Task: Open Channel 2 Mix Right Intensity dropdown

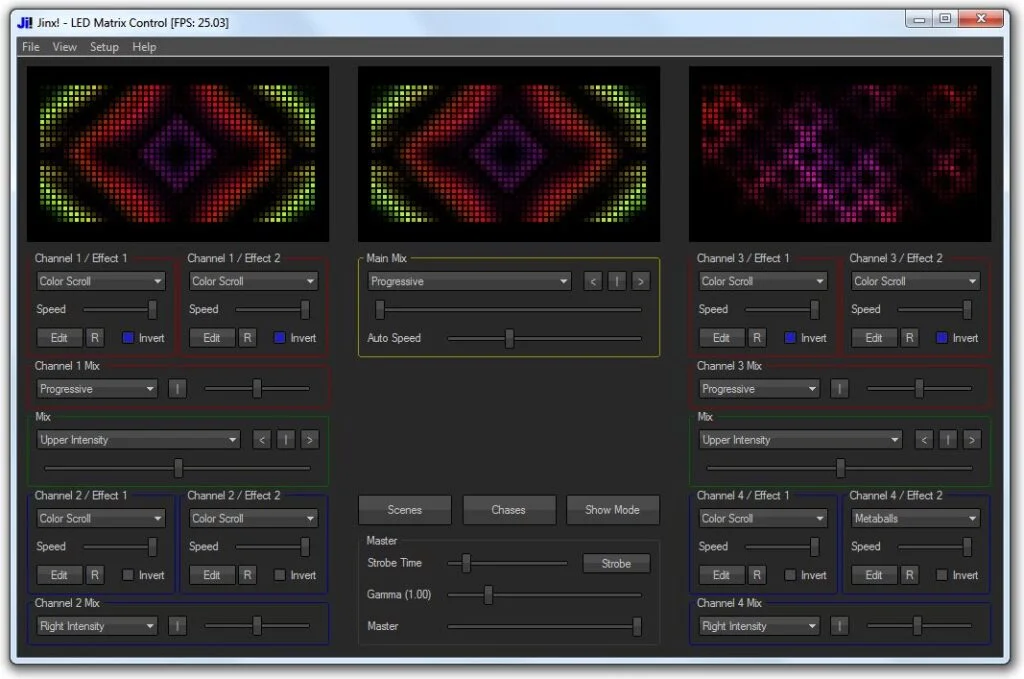Action: coord(97,626)
